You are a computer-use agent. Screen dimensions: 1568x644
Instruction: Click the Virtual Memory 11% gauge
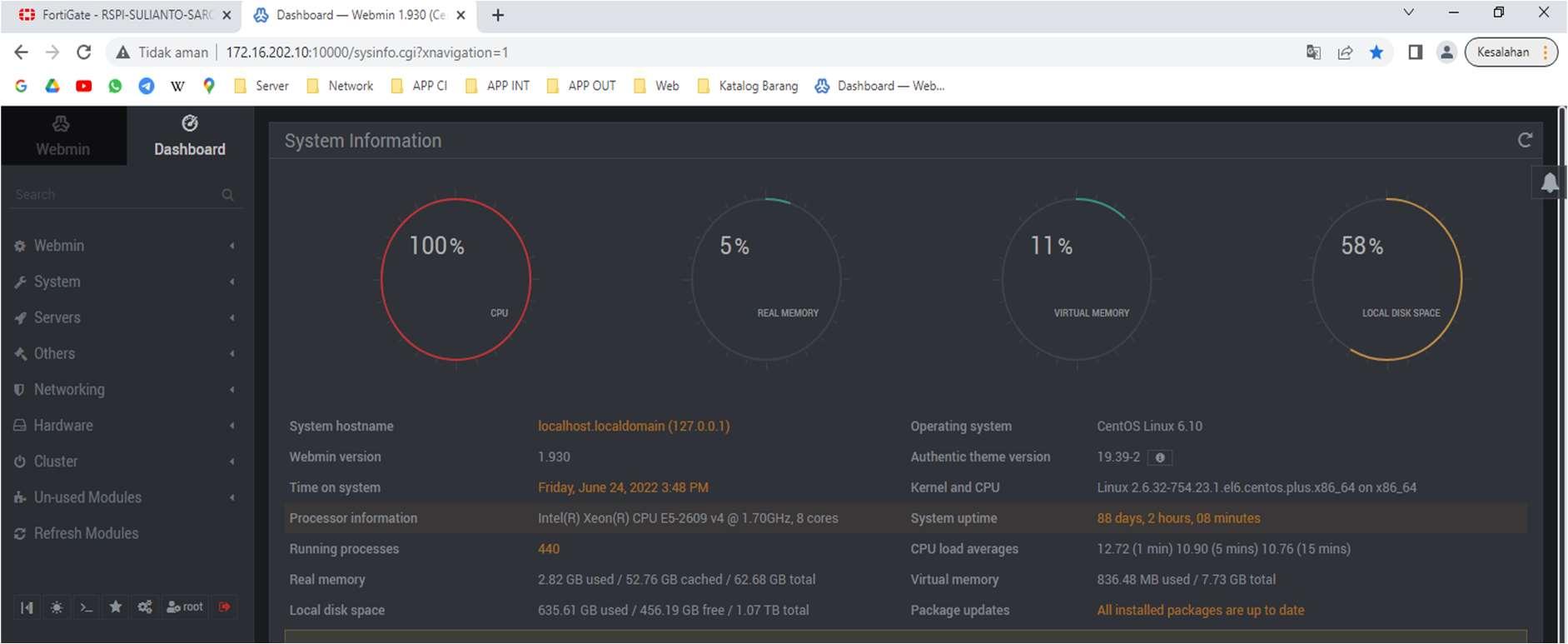point(1077,279)
